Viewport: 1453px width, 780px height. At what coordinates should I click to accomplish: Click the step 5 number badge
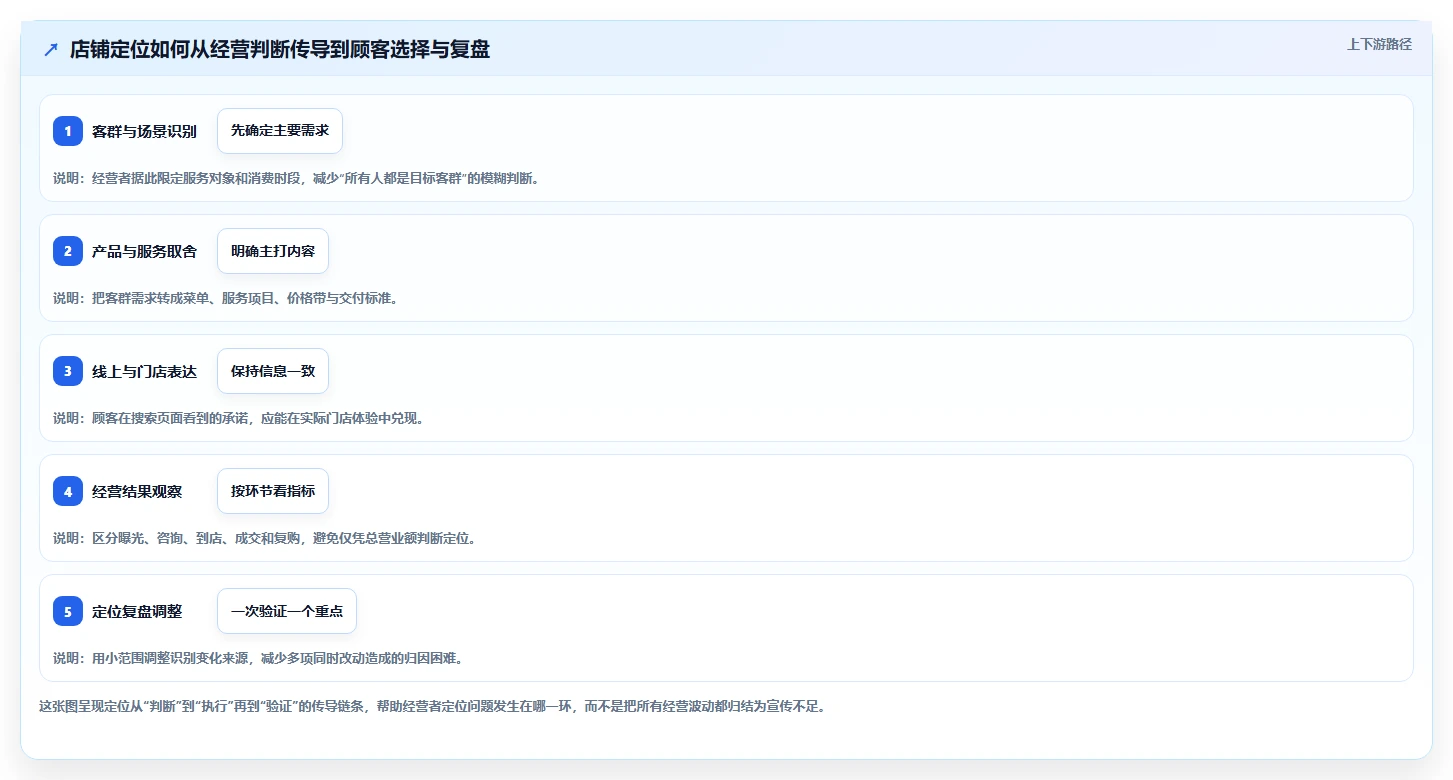click(x=68, y=611)
